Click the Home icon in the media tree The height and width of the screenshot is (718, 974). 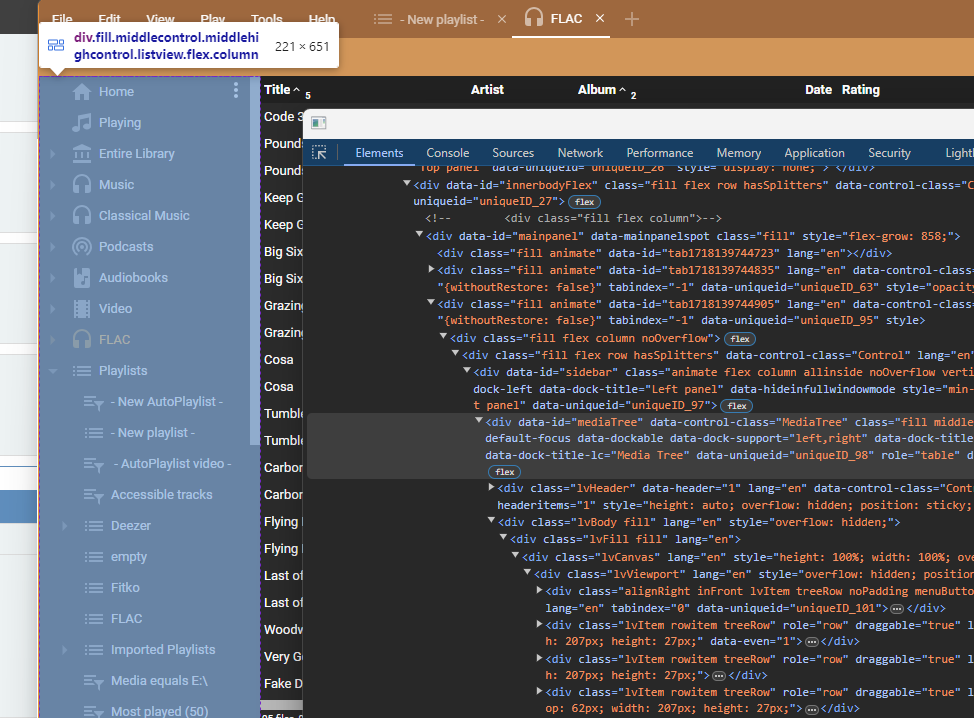click(82, 92)
